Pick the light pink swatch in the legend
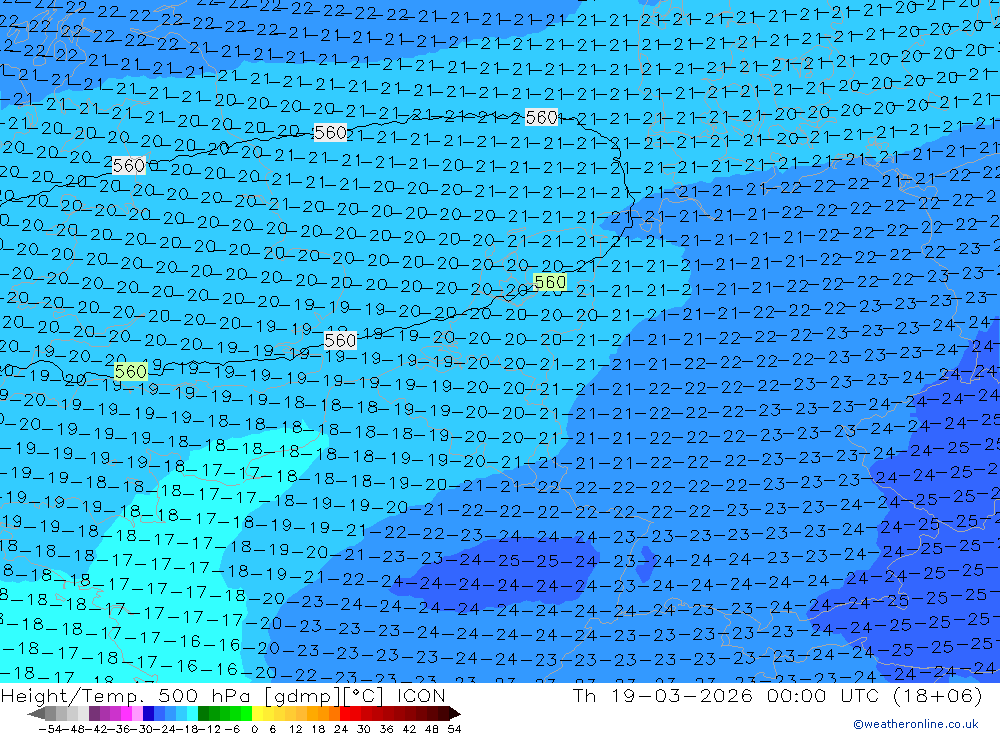The height and width of the screenshot is (733, 1000). (x=137, y=714)
